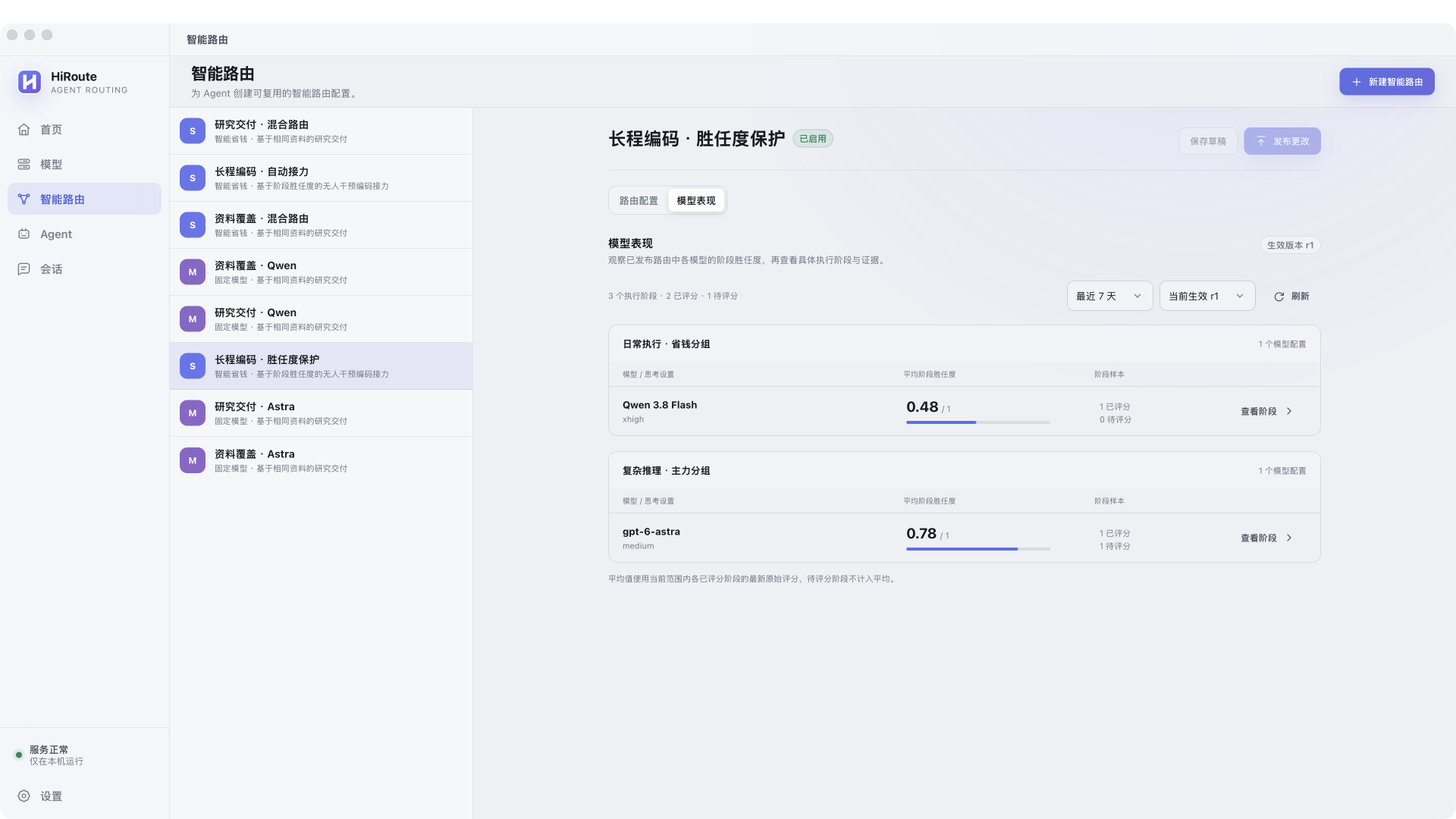Click the S avatar of 研究交付 · 混合路由
The width and height of the screenshot is (1456, 819).
pyautogui.click(x=193, y=131)
